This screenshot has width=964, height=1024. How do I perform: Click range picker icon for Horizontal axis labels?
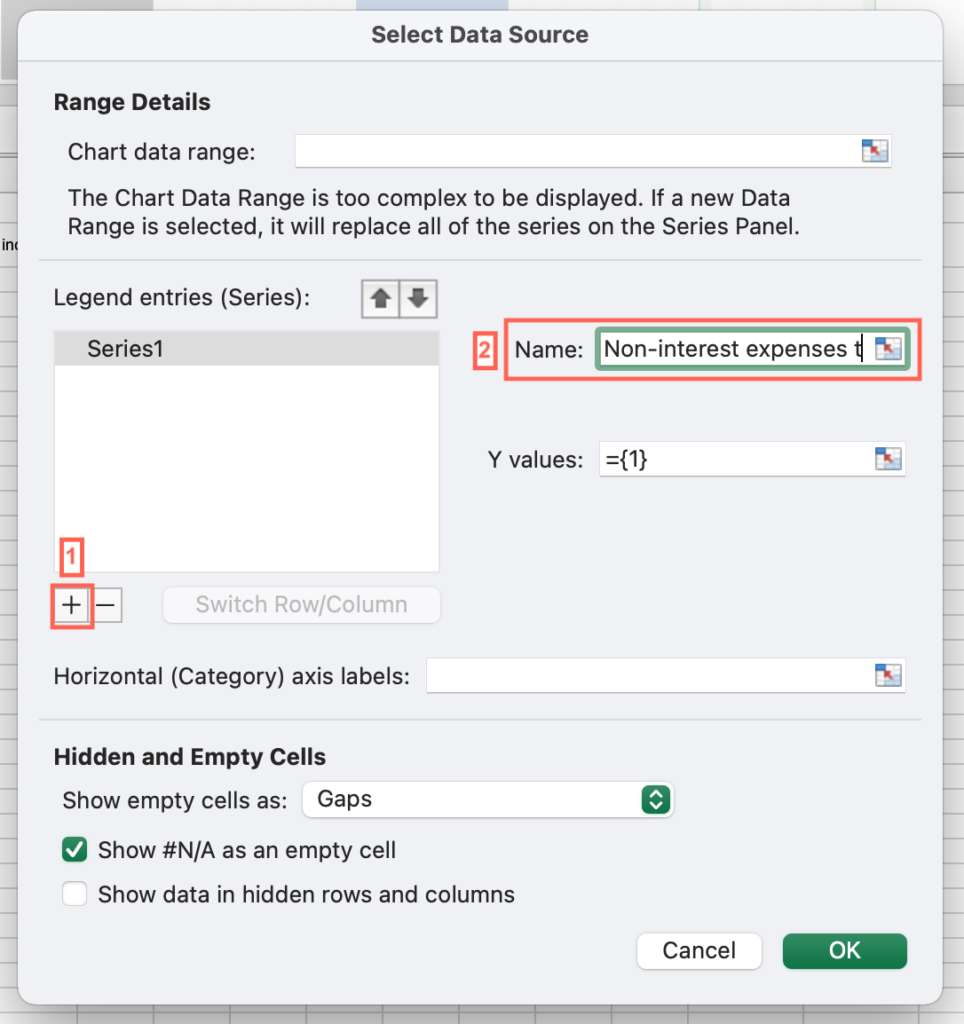point(888,675)
